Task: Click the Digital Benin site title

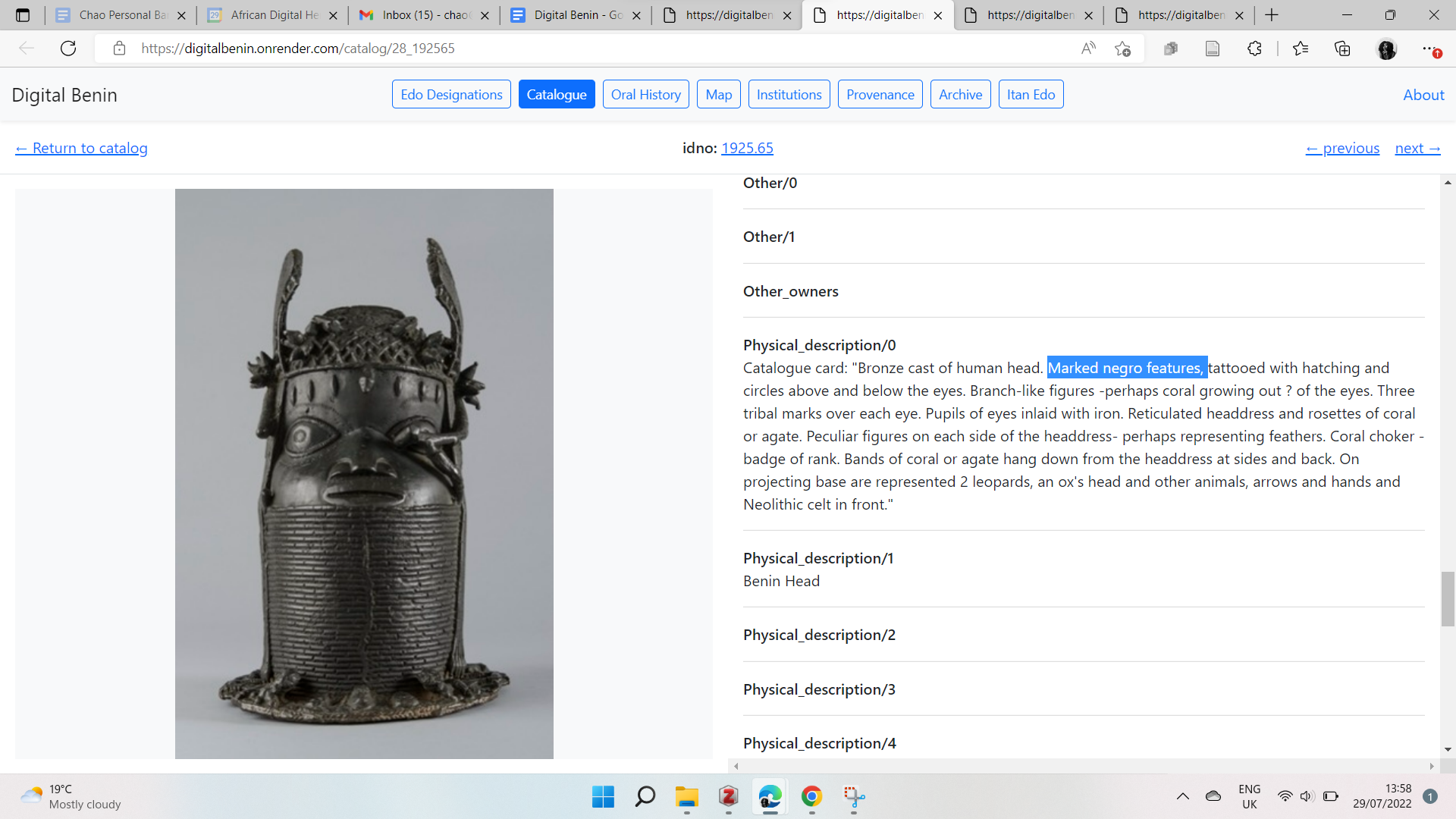Action: tap(64, 95)
